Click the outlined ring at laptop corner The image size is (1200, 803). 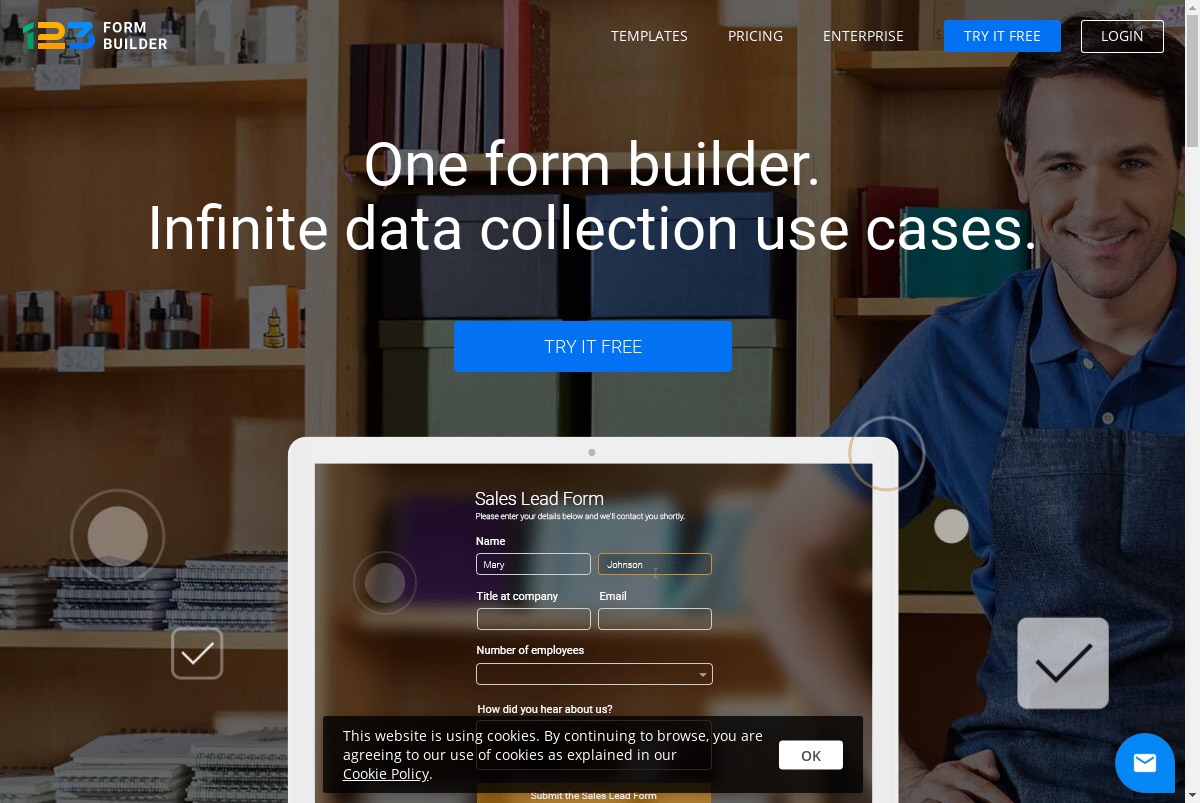(887, 453)
